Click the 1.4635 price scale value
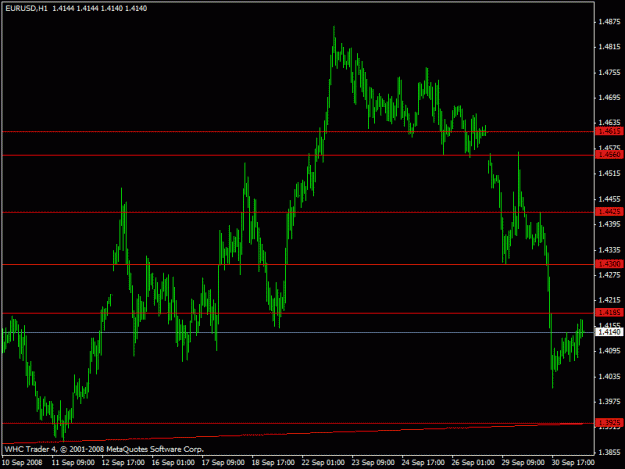Viewport: 625px width, 469px height. pyautogui.click(x=610, y=123)
